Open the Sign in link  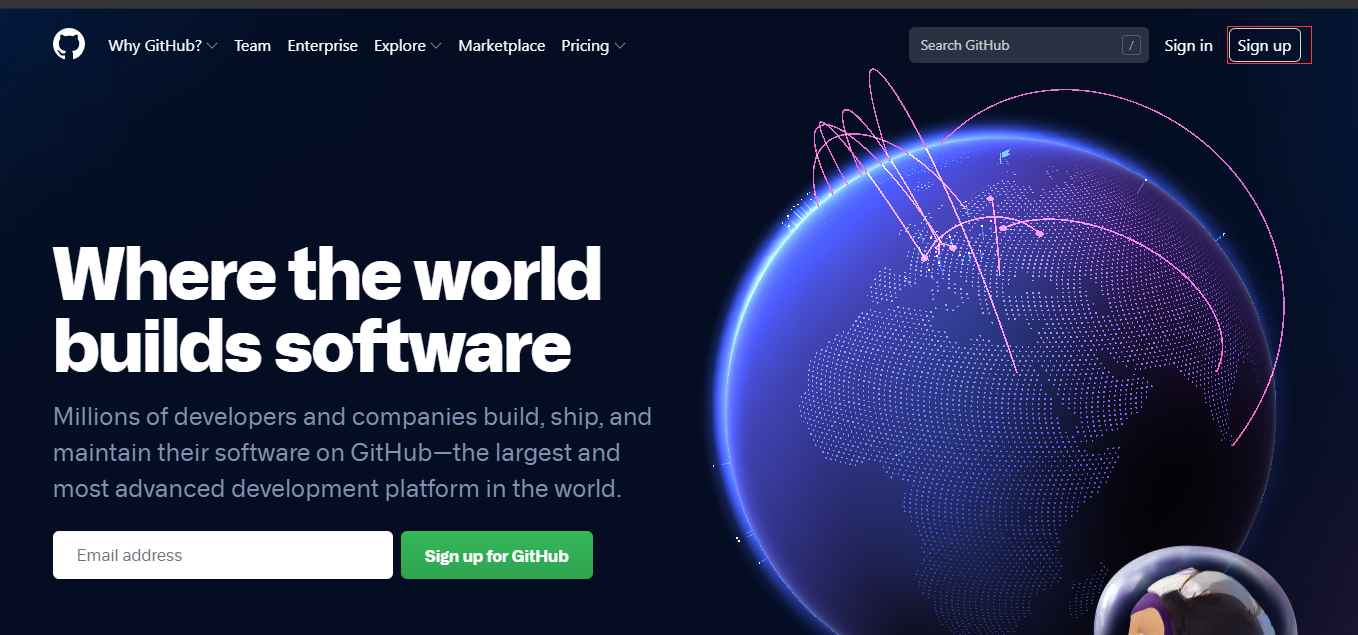(1188, 46)
